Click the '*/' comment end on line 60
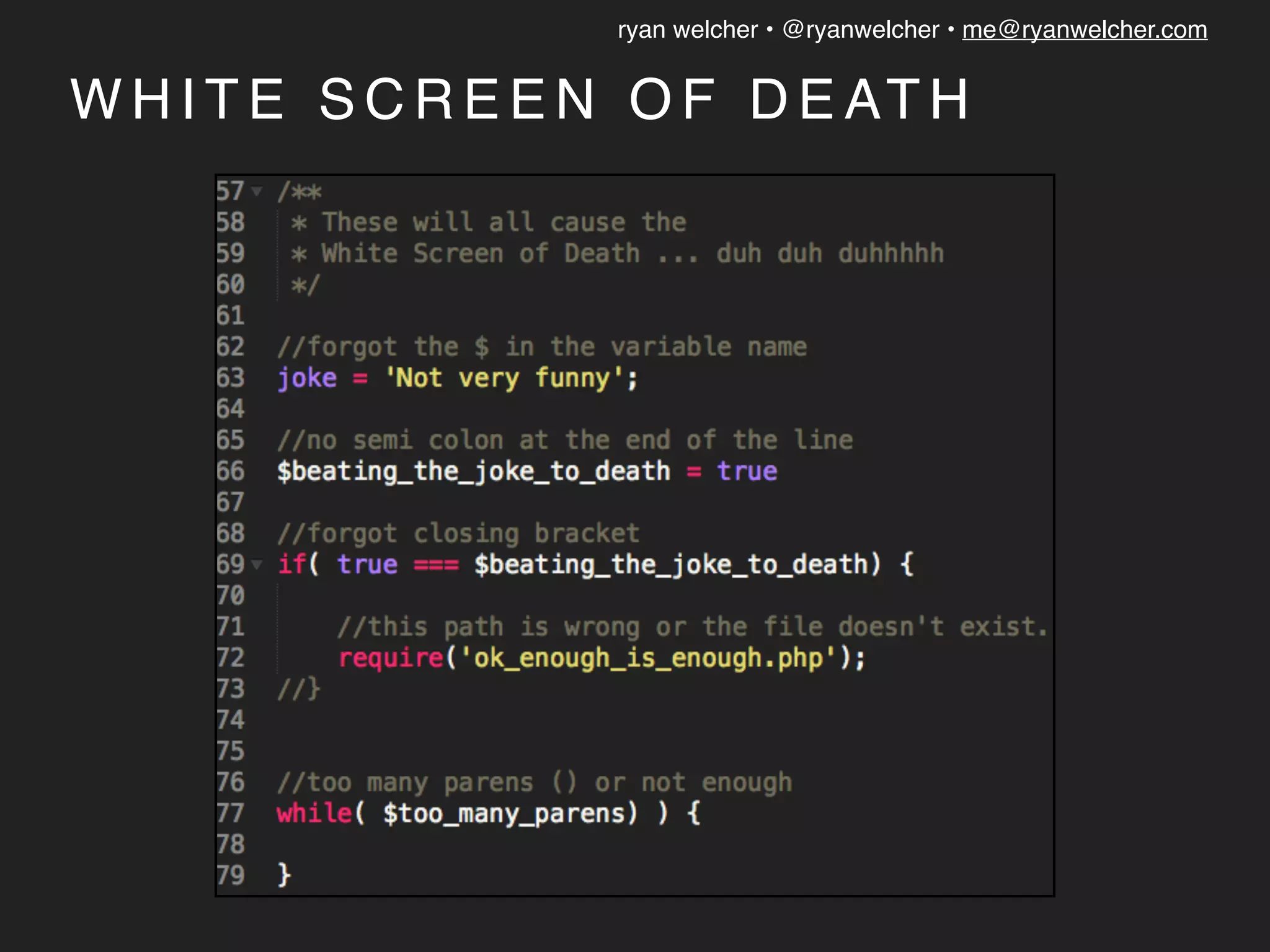The width and height of the screenshot is (1270, 952). click(x=306, y=285)
